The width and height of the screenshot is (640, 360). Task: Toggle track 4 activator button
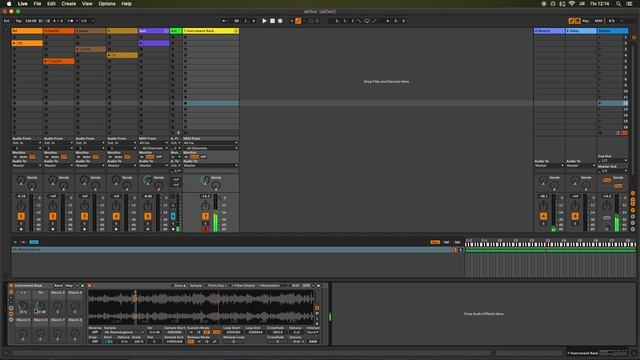point(116,216)
